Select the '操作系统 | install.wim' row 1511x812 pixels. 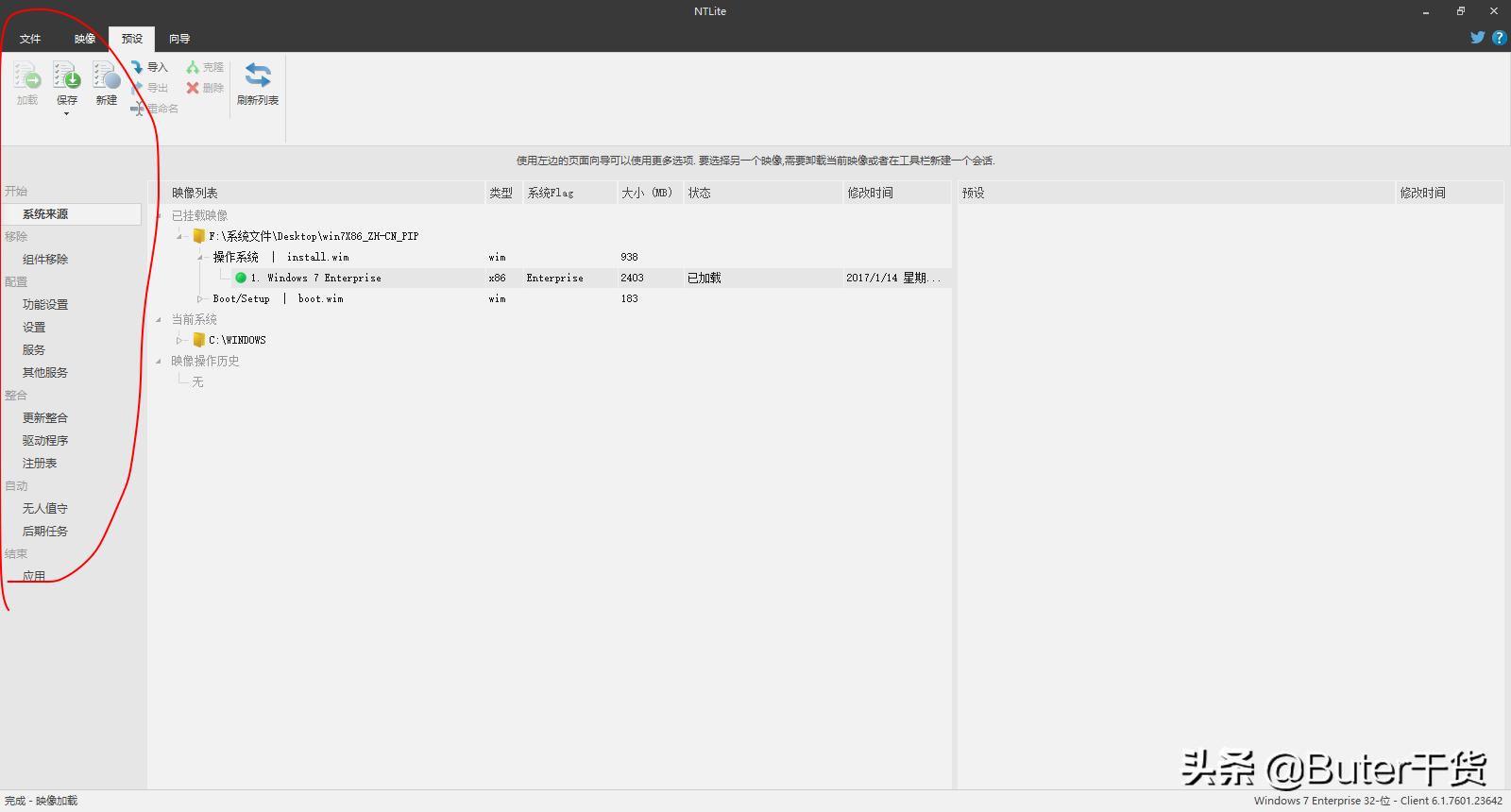pyautogui.click(x=280, y=257)
